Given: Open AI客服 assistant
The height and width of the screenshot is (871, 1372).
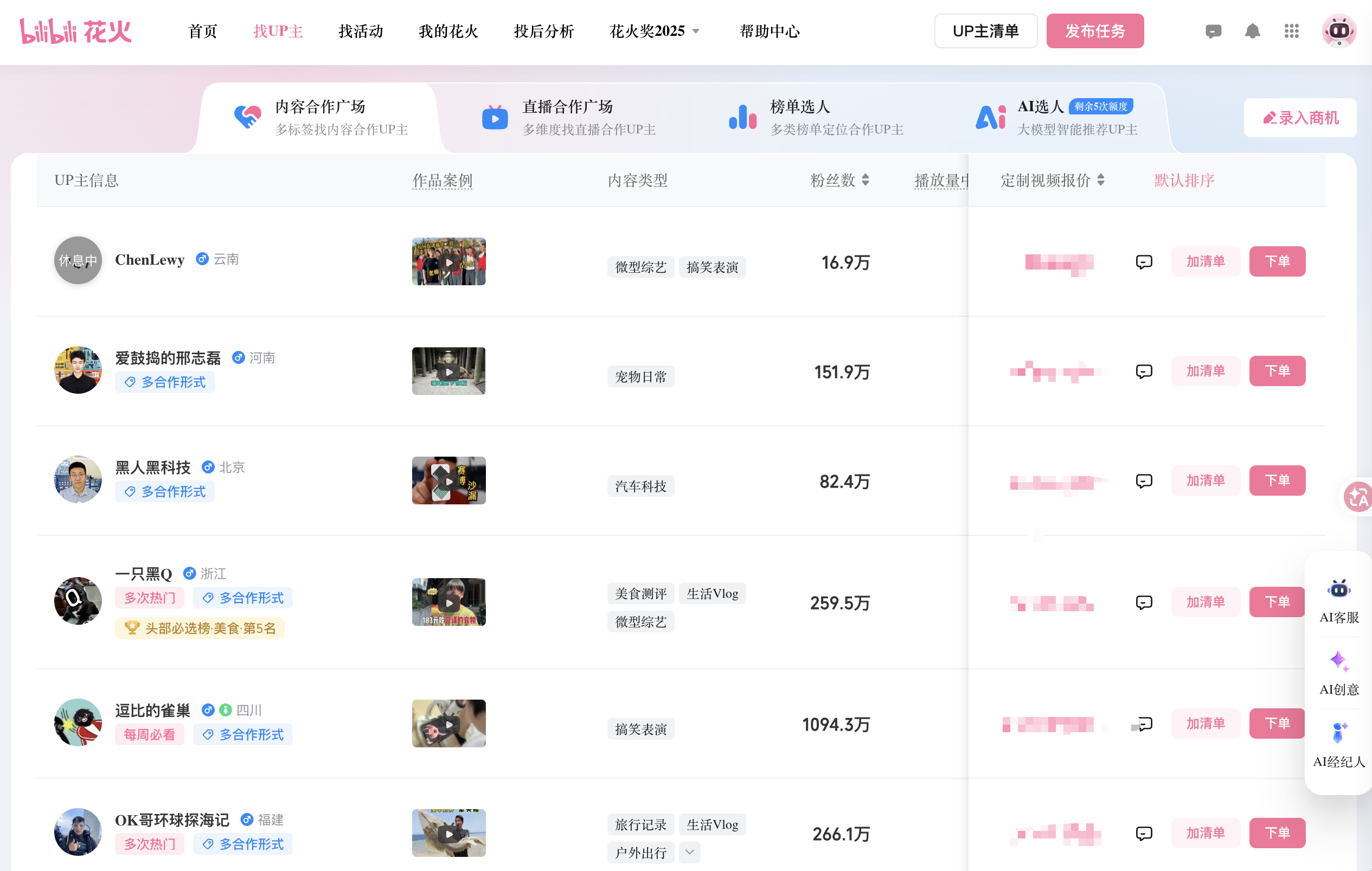Looking at the screenshot, I should (1339, 601).
